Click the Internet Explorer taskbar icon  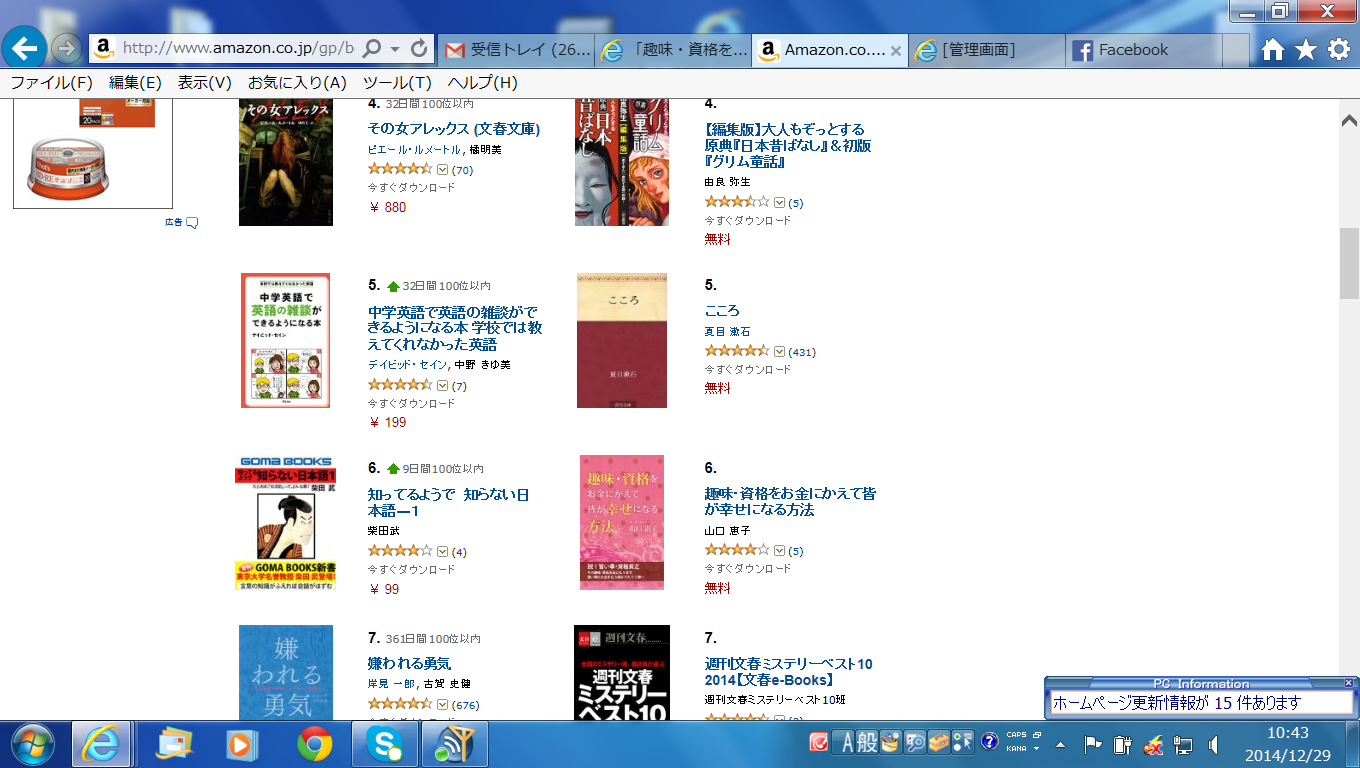coord(101,744)
